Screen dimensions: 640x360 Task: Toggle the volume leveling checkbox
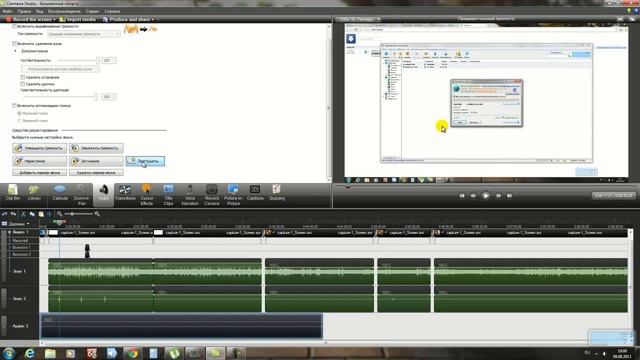click(x=14, y=26)
